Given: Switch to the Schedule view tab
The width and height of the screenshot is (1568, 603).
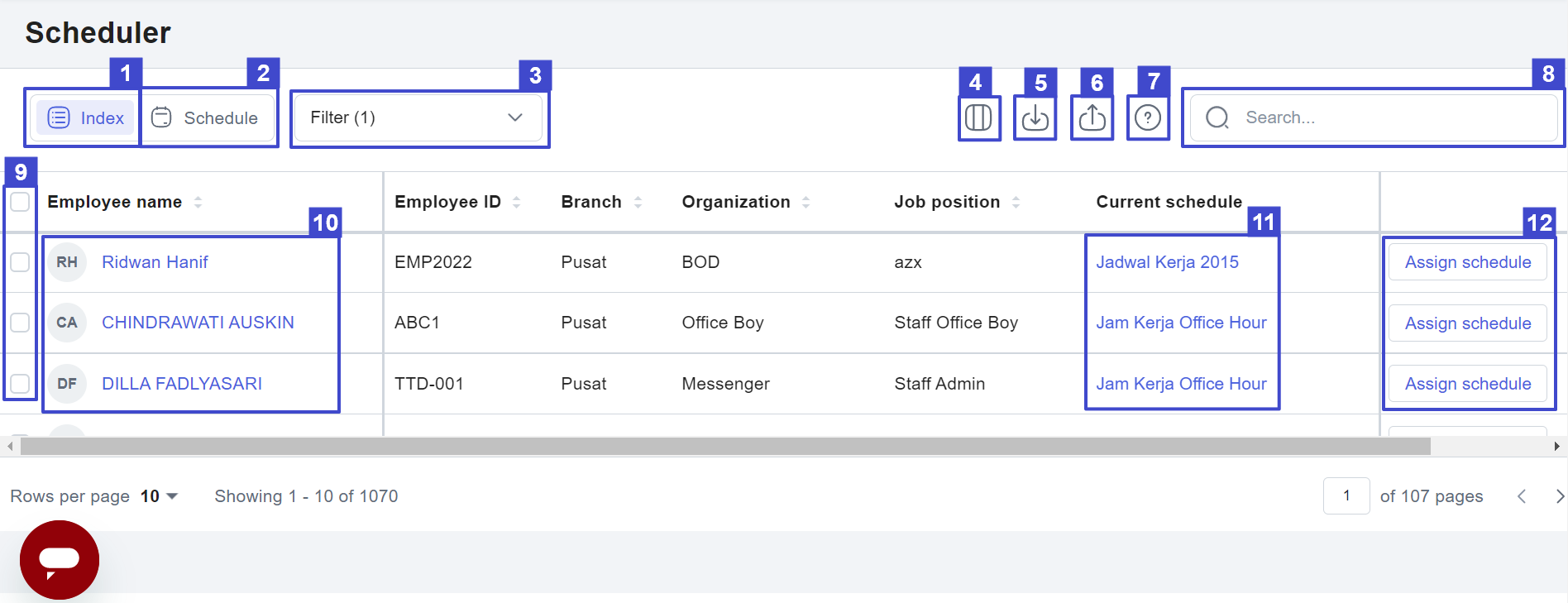Looking at the screenshot, I should click(x=205, y=117).
